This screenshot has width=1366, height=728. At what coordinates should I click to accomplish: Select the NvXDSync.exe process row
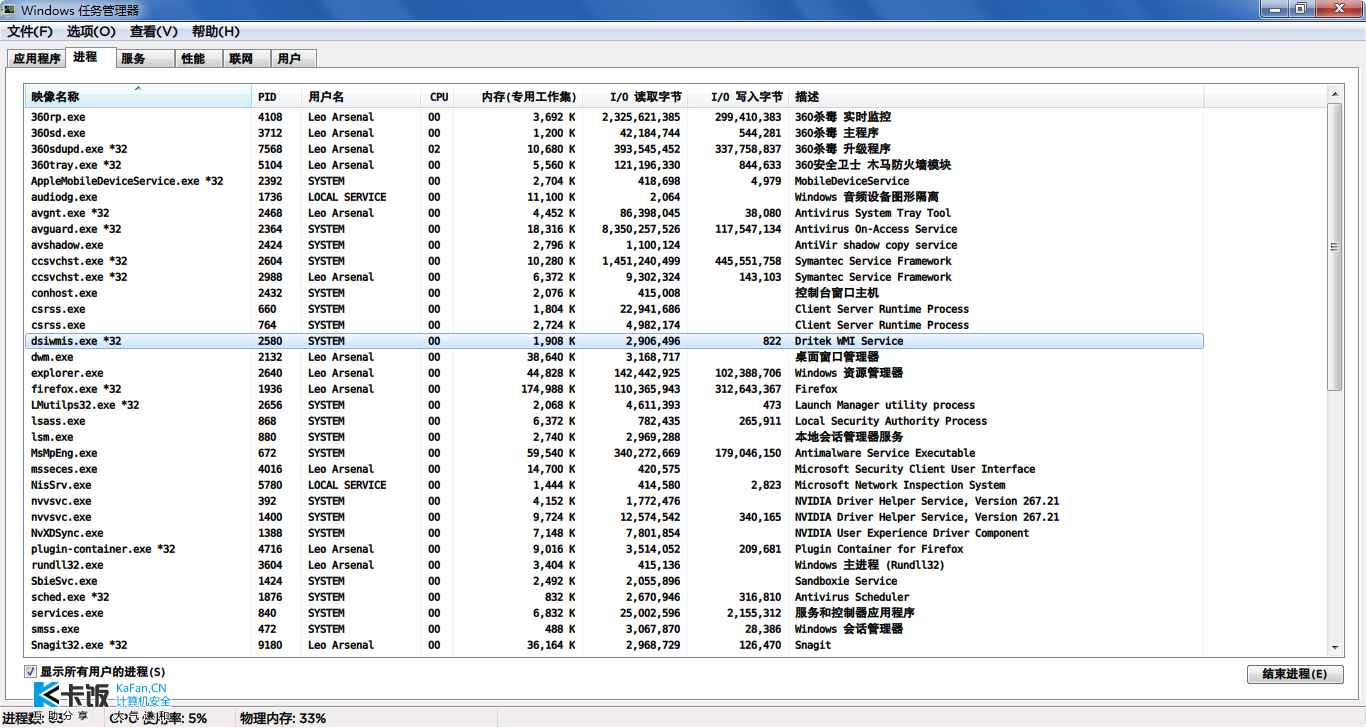(614, 533)
